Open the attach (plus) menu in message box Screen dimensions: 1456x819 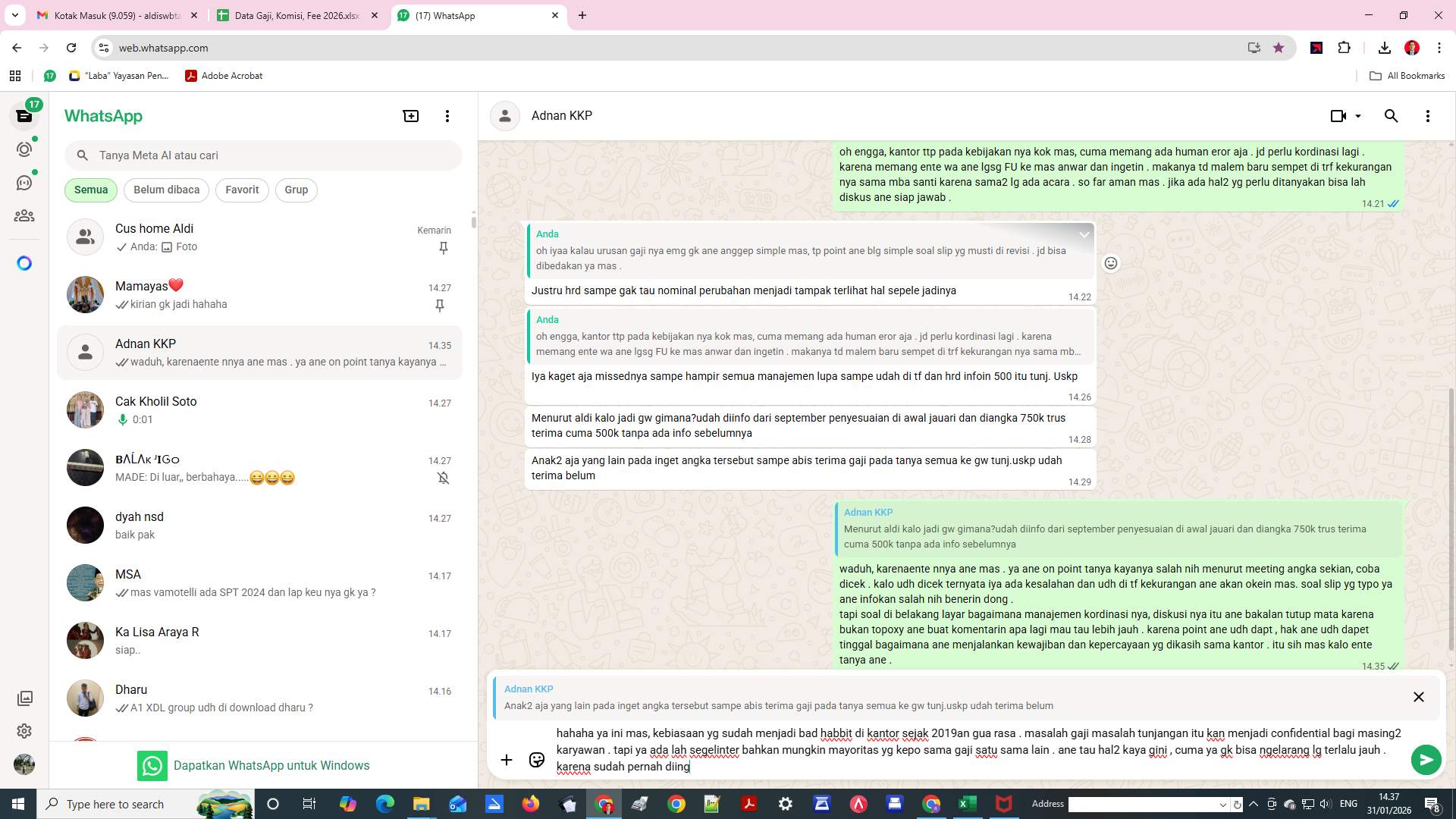[507, 759]
